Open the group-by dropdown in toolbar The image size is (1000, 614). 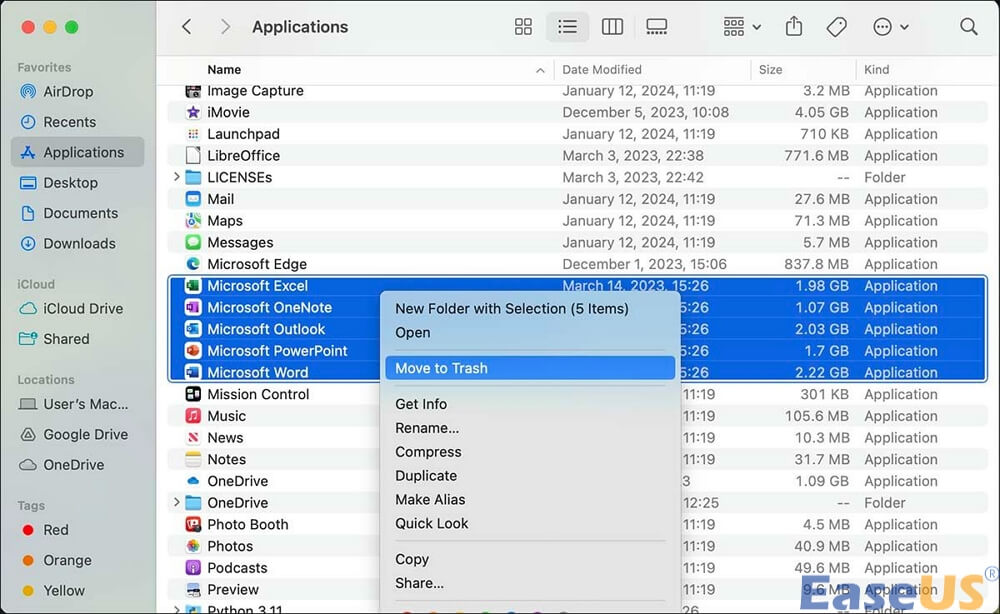coord(741,27)
